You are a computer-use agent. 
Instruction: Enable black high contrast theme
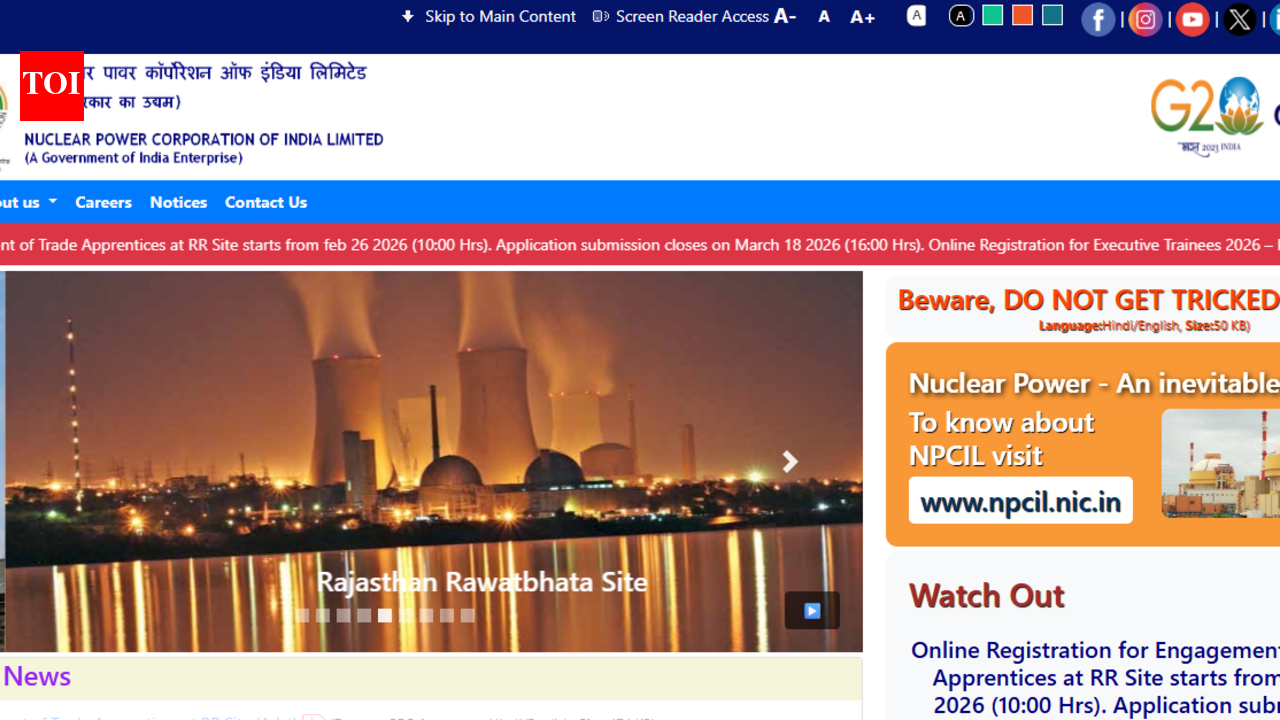pos(961,16)
